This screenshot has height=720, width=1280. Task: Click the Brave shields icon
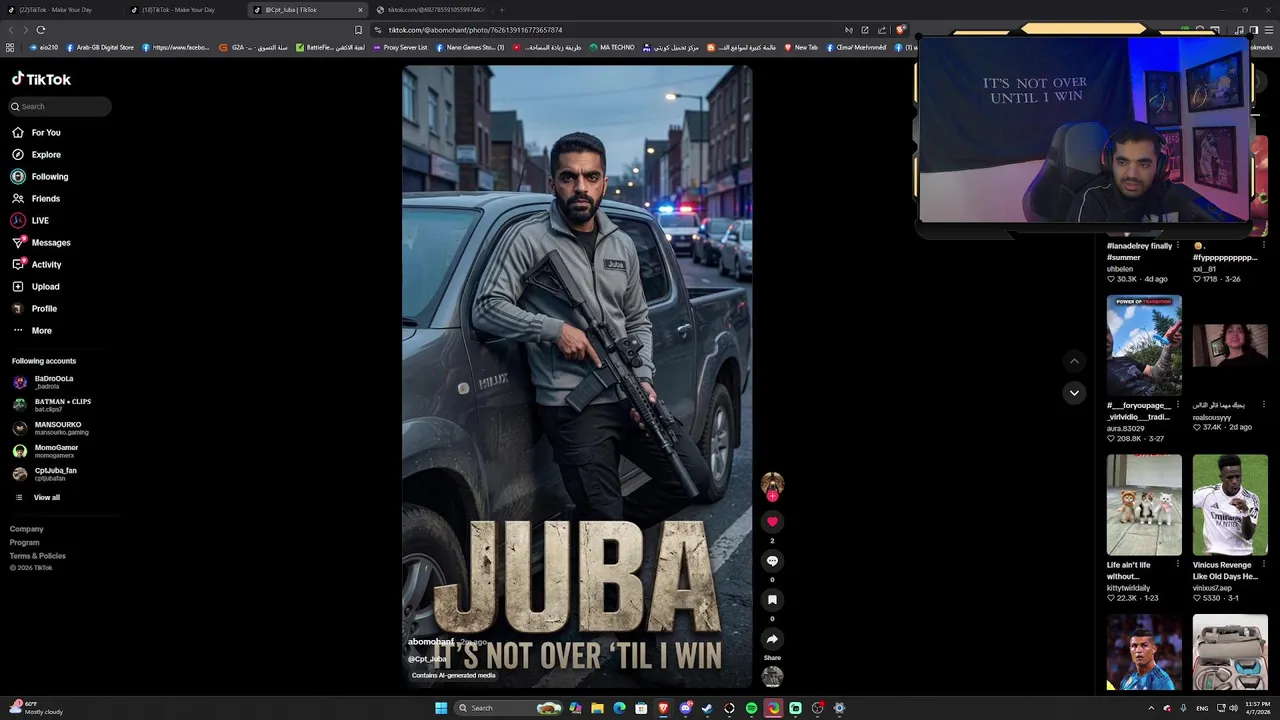coord(900,30)
